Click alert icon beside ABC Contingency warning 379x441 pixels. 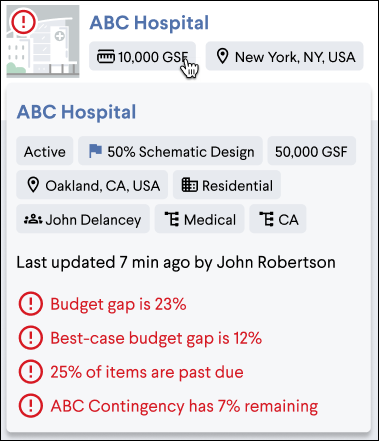click(x=31, y=406)
